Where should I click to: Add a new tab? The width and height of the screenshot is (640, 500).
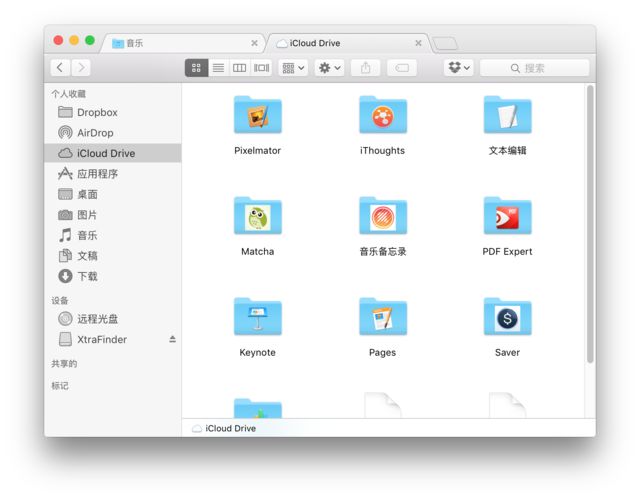[445, 44]
